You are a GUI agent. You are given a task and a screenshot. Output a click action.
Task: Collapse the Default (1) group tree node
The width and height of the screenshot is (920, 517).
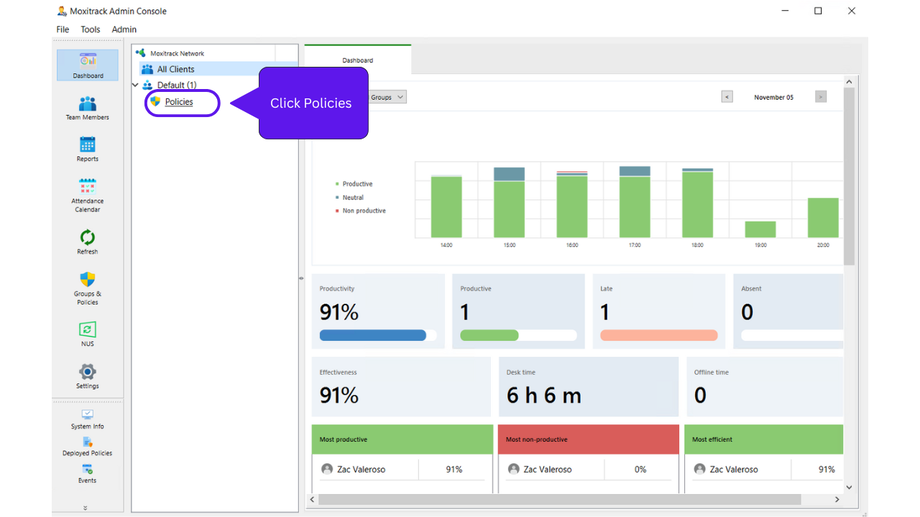136,85
